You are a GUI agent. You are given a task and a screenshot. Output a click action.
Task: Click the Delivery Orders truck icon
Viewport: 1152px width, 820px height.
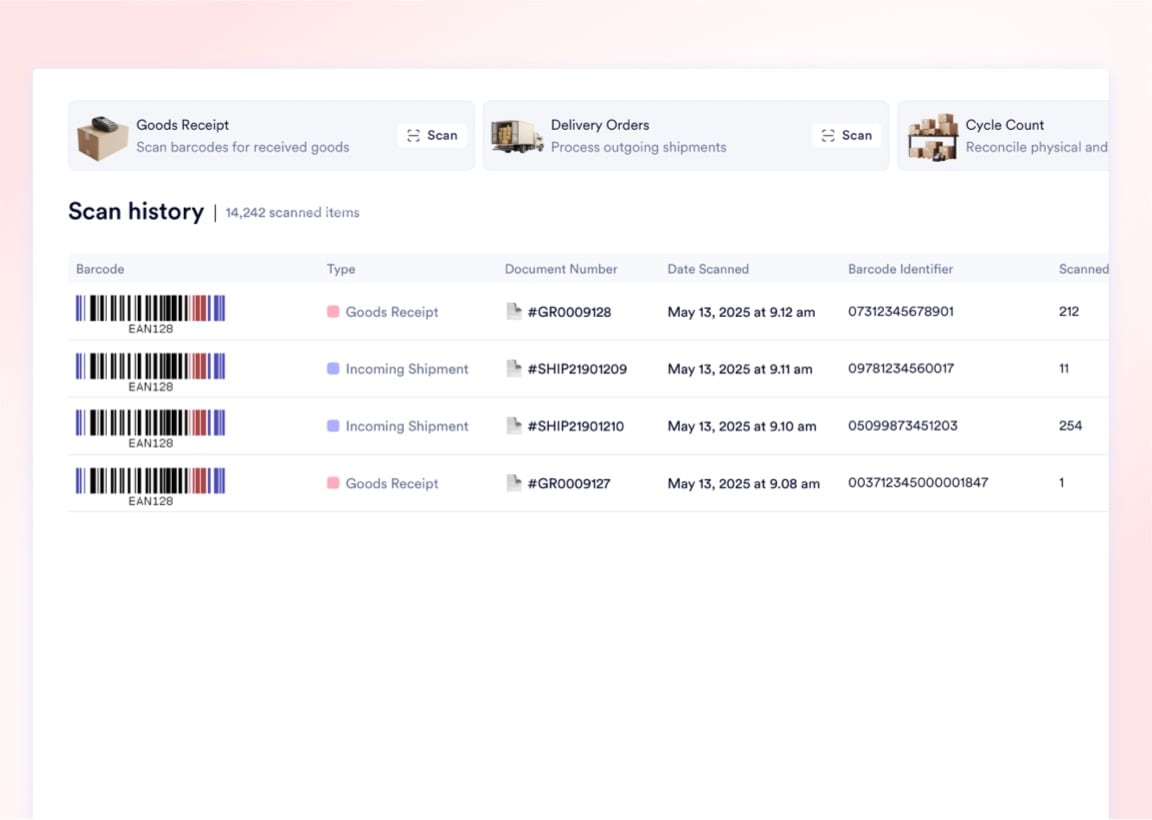517,137
